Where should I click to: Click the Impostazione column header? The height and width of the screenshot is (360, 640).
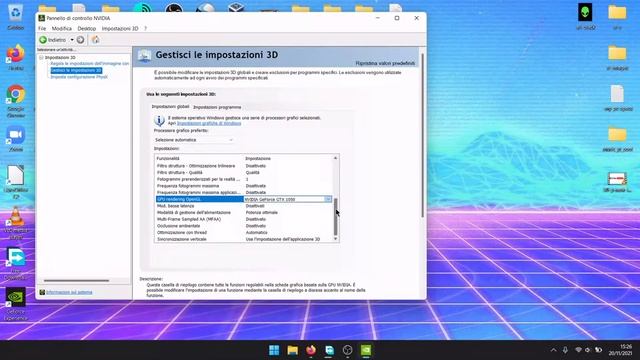tap(288, 158)
